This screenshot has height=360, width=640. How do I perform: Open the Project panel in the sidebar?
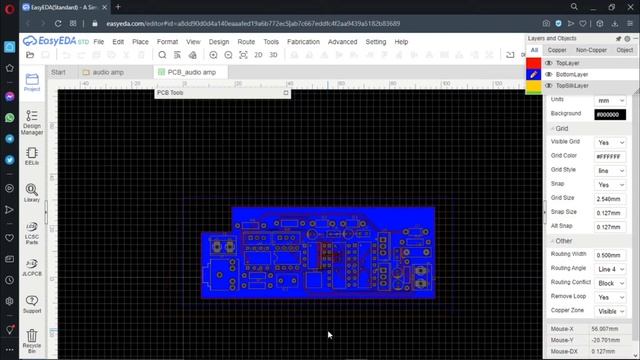(x=32, y=82)
